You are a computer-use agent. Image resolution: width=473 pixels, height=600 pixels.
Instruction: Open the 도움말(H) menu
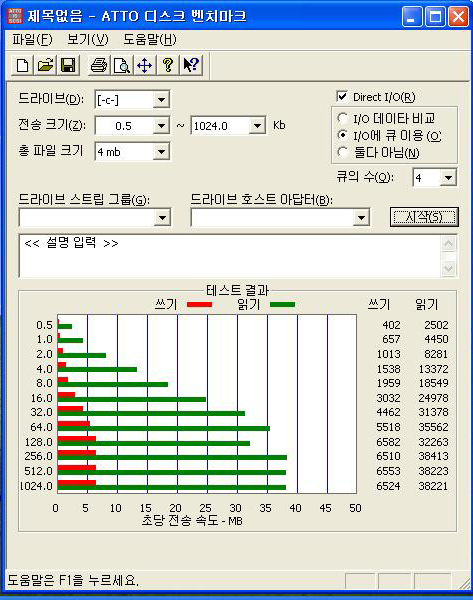[x=150, y=39]
